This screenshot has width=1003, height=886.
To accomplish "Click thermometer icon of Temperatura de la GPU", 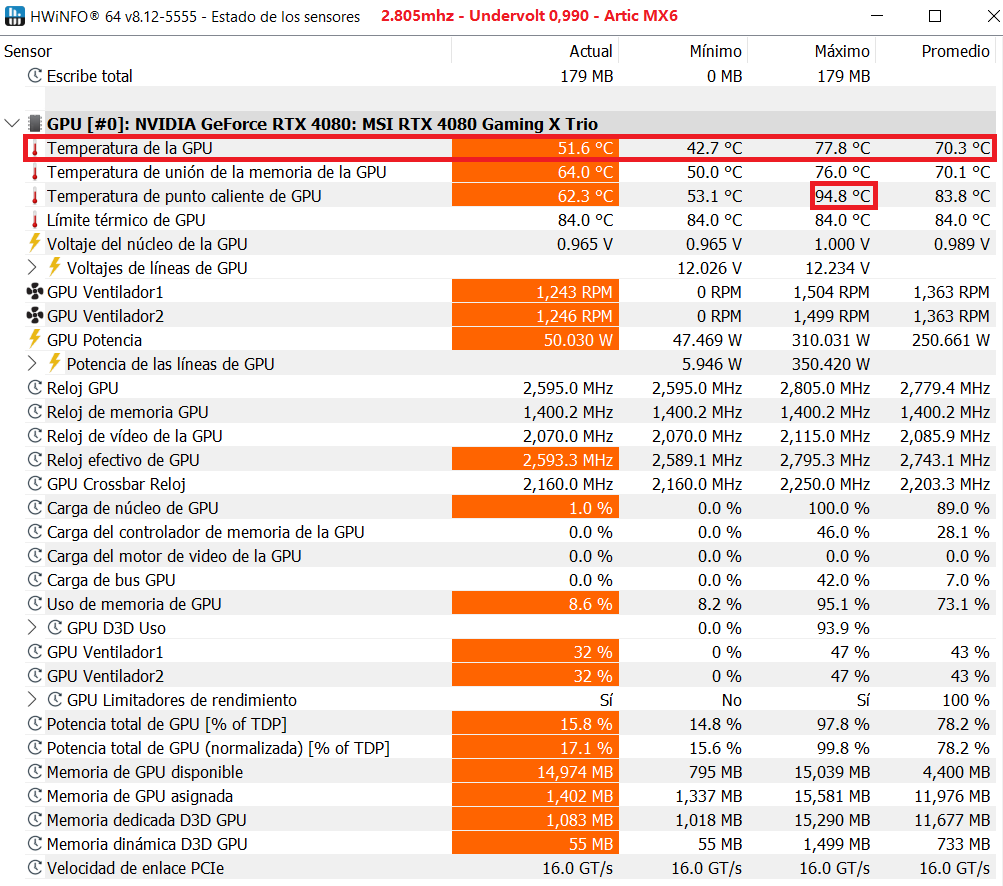I will click(35, 148).
